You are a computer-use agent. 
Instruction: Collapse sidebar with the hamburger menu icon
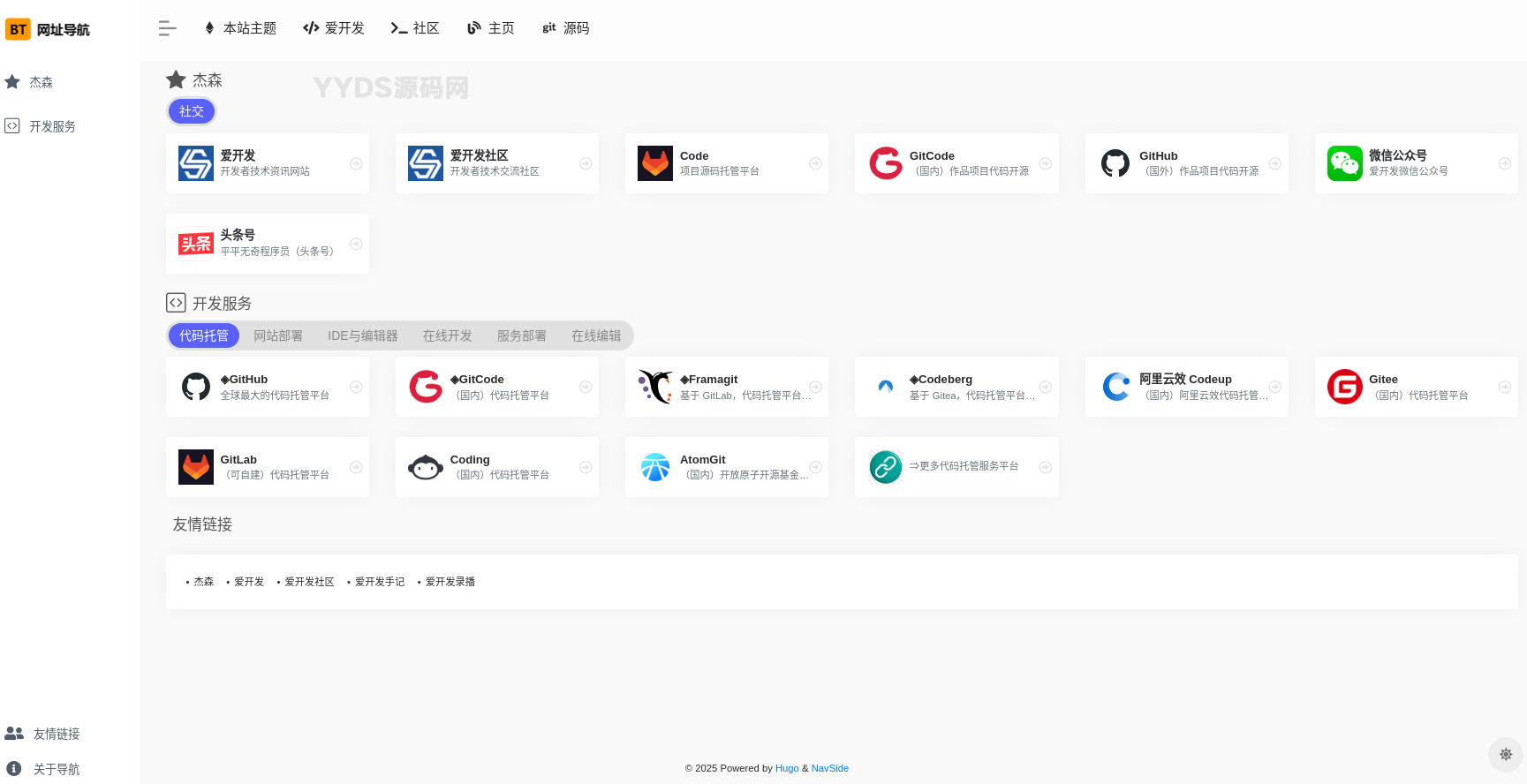point(167,28)
